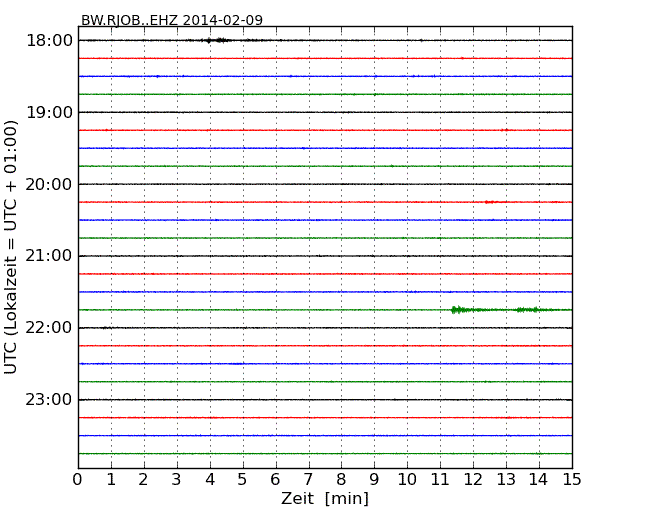Click x-axis tick label 15
The image size is (650, 520).
pyautogui.click(x=572, y=480)
